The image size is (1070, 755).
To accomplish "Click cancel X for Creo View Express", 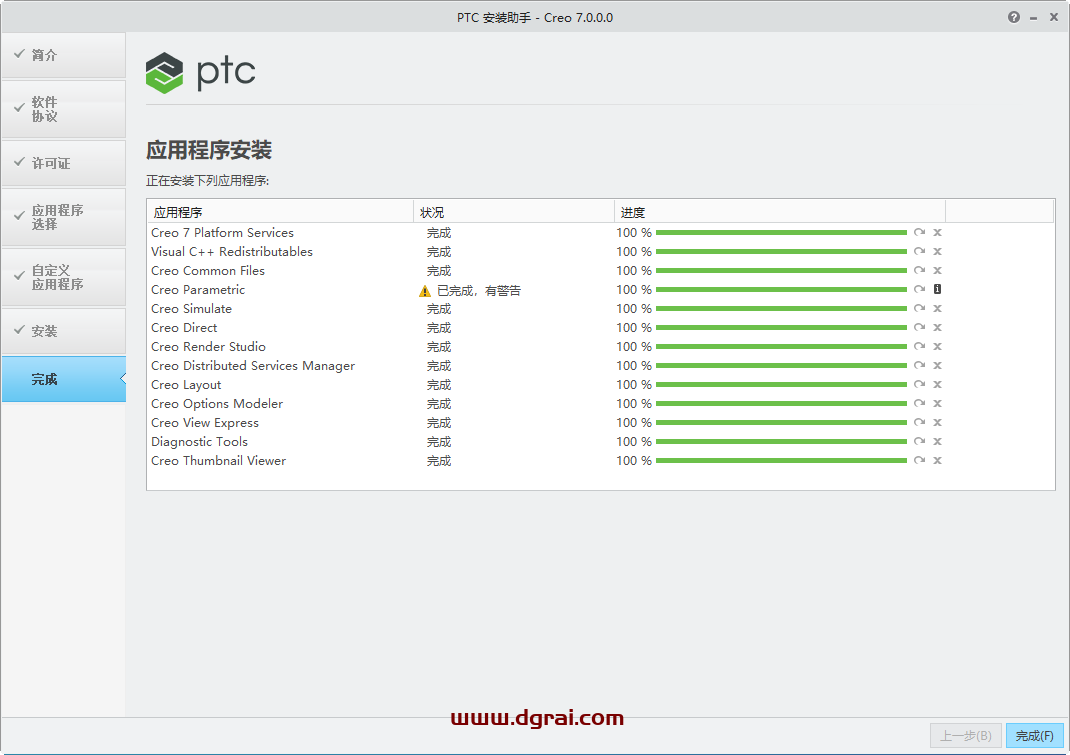I will [x=938, y=423].
